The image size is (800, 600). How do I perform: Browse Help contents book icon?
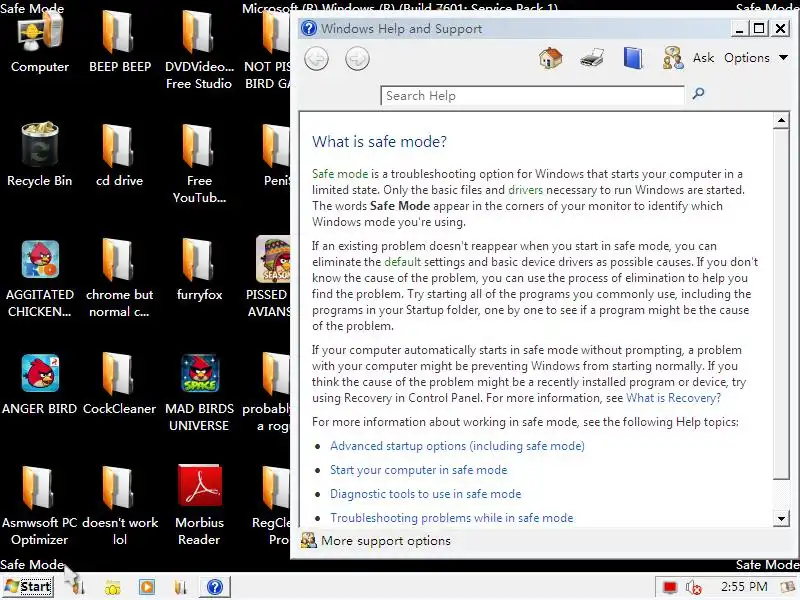[633, 58]
